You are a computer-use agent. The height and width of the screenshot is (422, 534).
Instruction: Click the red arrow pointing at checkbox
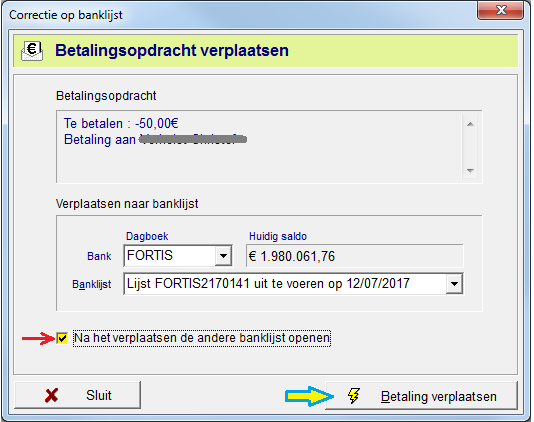click(38, 338)
